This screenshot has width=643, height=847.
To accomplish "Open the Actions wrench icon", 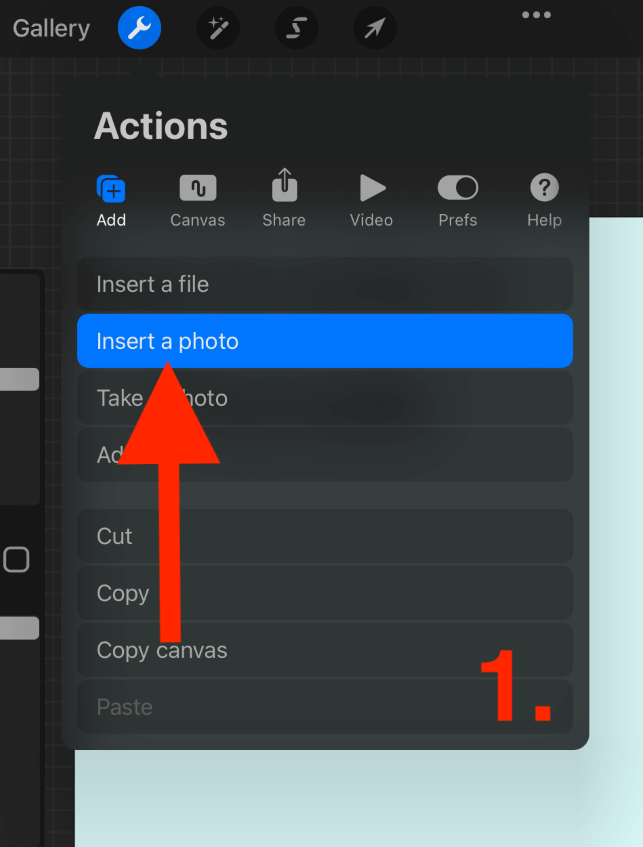I will [x=139, y=28].
